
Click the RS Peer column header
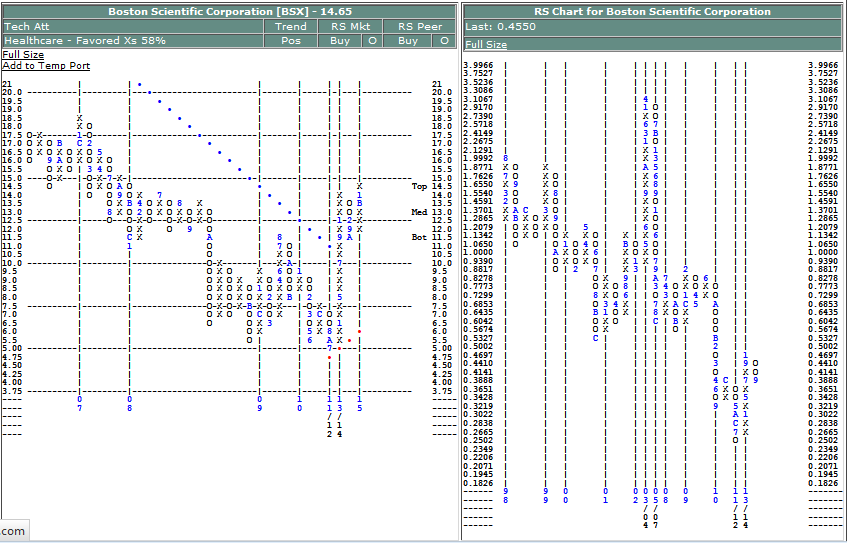(420, 26)
